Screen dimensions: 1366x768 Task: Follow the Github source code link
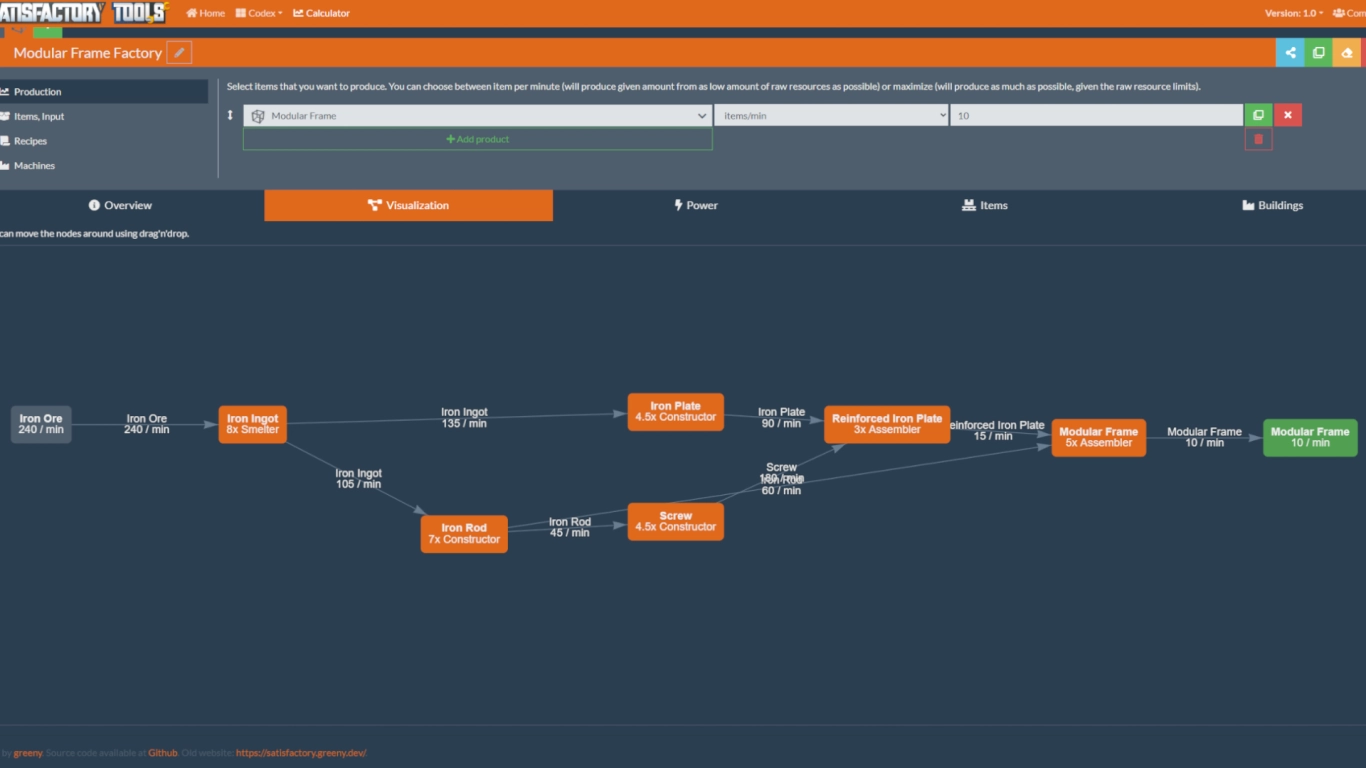pyautogui.click(x=162, y=752)
